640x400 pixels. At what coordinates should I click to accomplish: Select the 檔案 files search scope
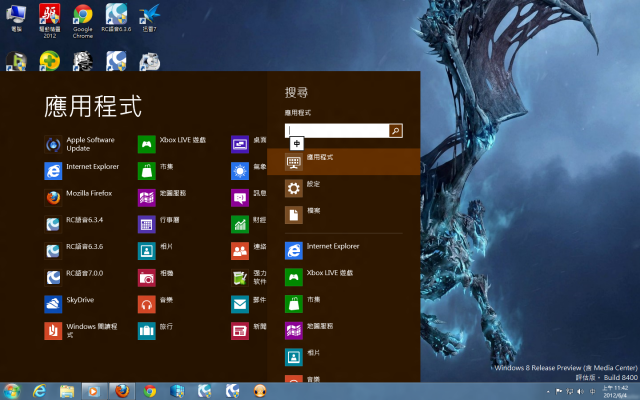click(x=344, y=215)
